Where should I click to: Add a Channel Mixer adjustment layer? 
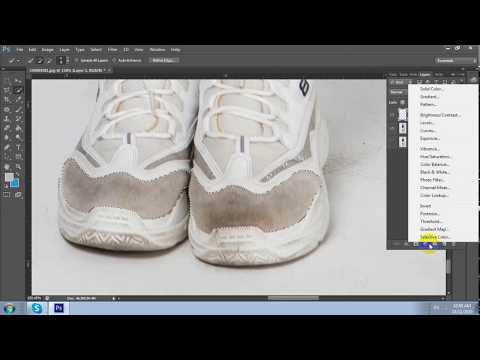coord(435,188)
